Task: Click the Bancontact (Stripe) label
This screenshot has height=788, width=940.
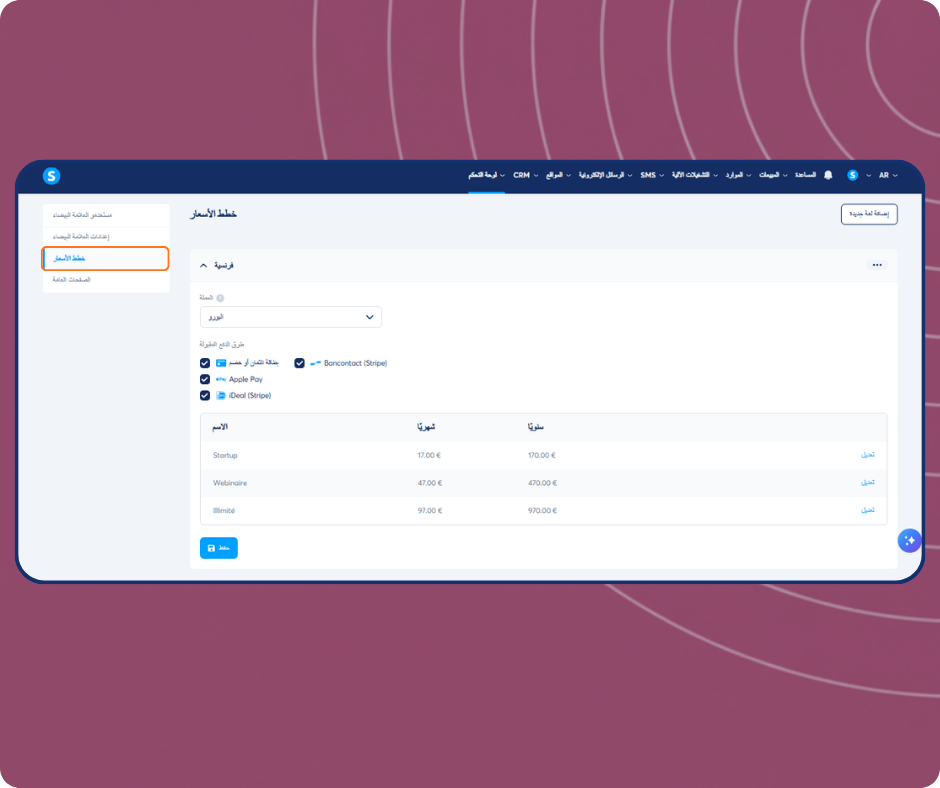Action: click(355, 363)
